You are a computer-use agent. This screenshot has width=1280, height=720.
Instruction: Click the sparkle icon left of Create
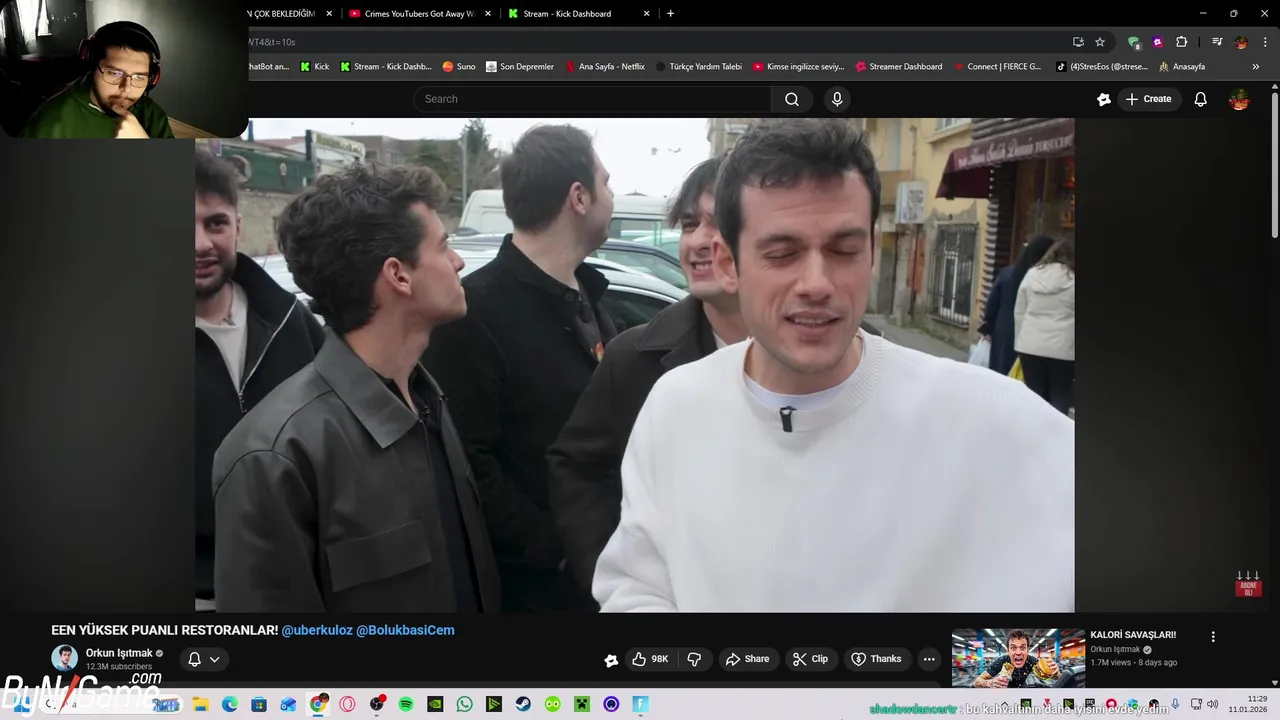pyautogui.click(x=1104, y=99)
